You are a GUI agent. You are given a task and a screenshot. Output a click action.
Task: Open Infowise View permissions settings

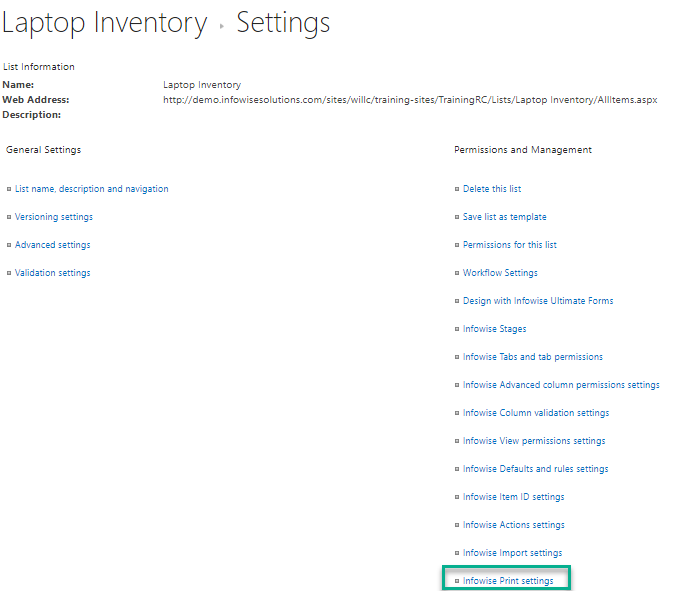534,441
